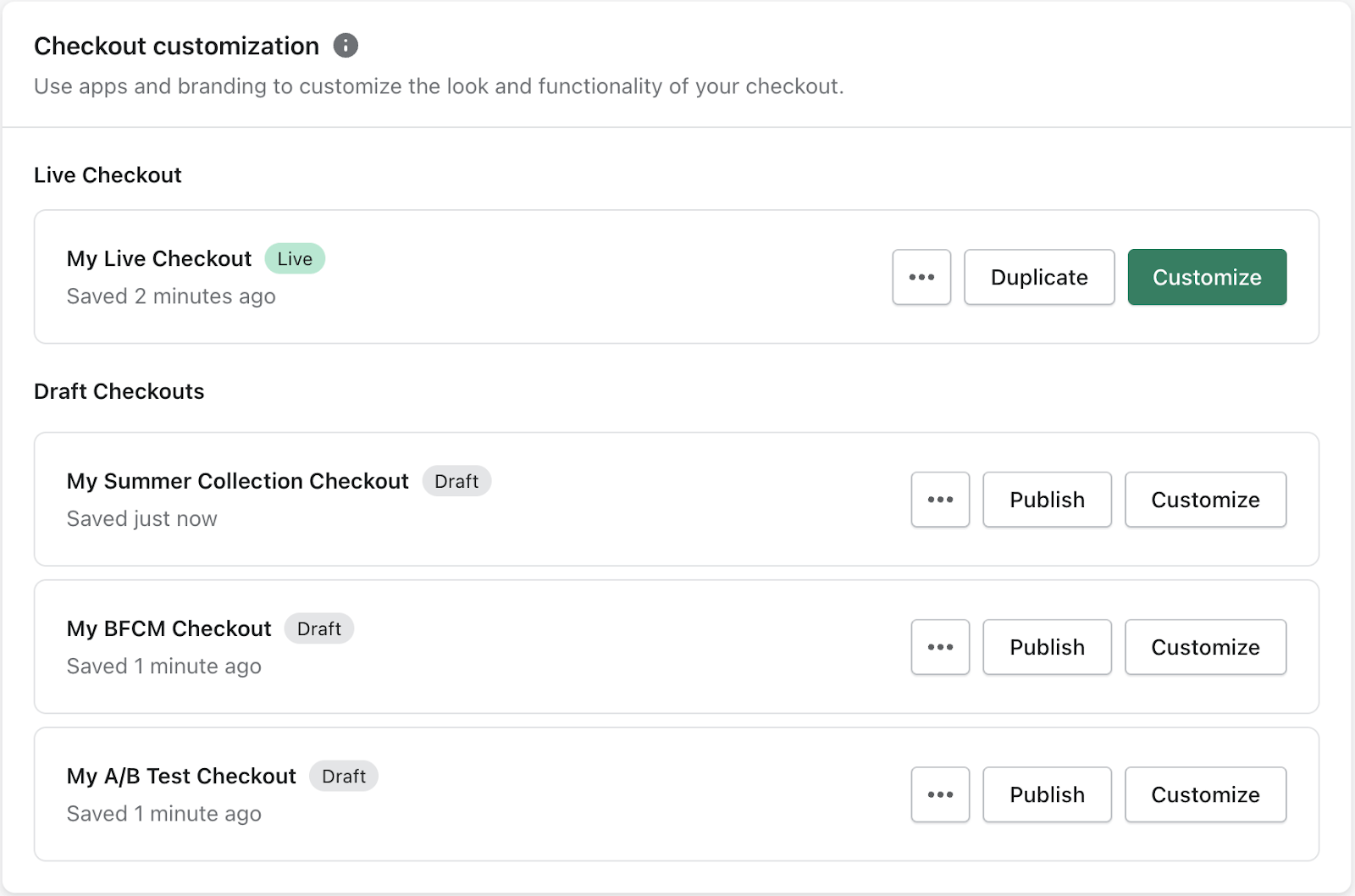This screenshot has width=1355, height=896.
Task: Select the My BFCM Checkout title
Action: click(x=169, y=628)
